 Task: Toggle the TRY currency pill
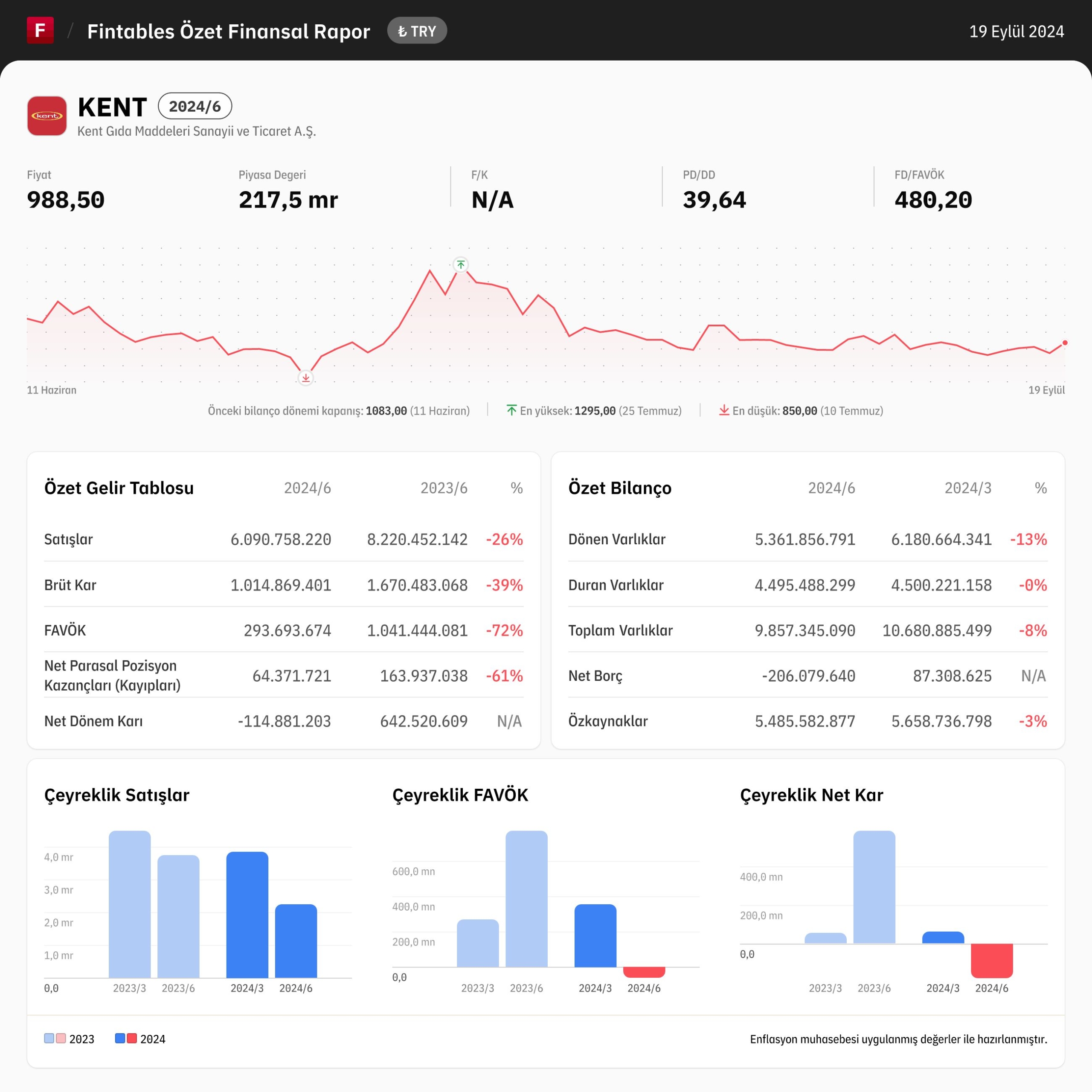pos(417,31)
